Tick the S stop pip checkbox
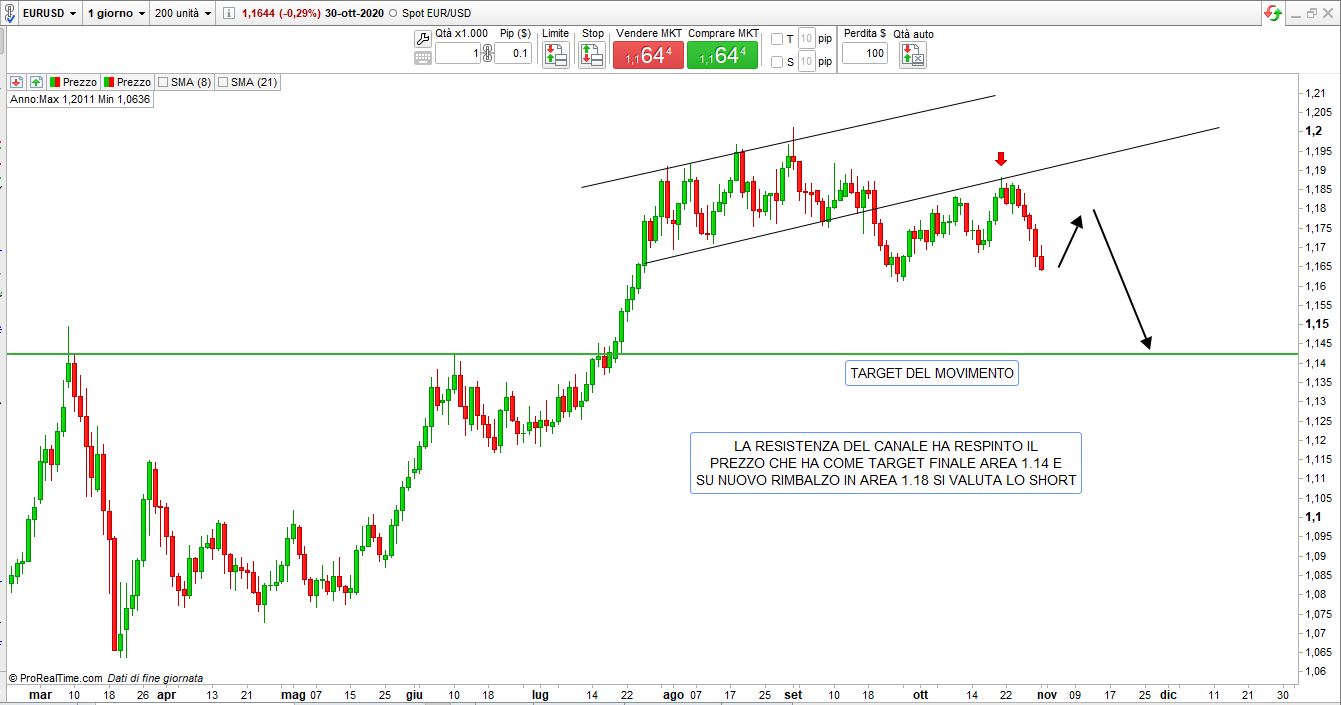 (777, 62)
